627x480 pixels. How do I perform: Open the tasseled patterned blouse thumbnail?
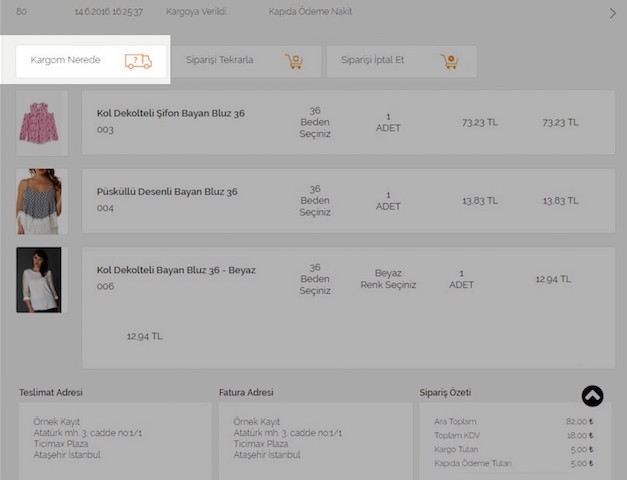click(40, 201)
